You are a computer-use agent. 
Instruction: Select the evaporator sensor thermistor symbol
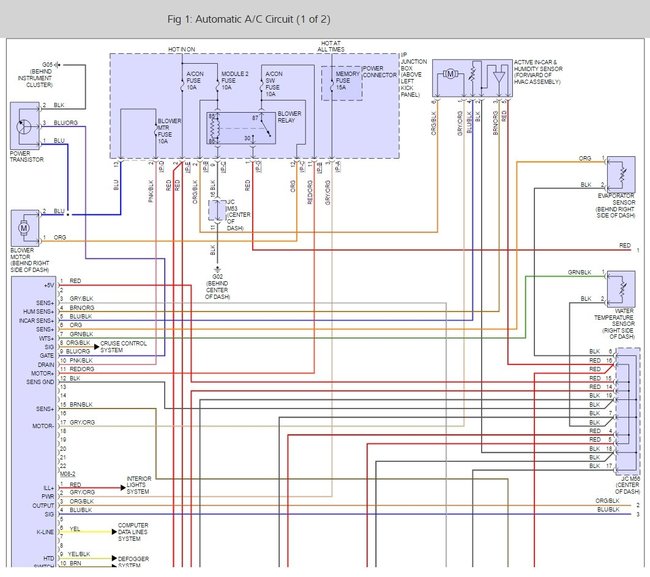tap(621, 175)
